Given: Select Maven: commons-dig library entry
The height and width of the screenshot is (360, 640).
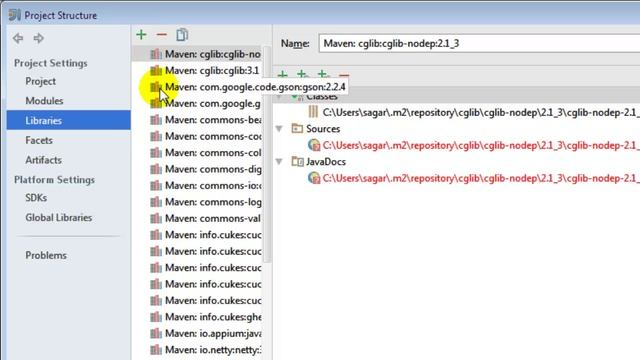Looking at the screenshot, I should point(197,169).
